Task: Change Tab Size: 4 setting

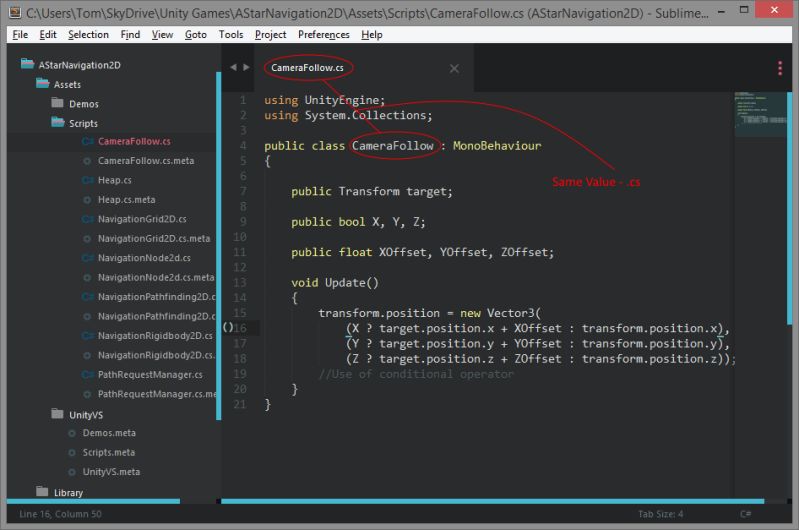Action: point(660,514)
